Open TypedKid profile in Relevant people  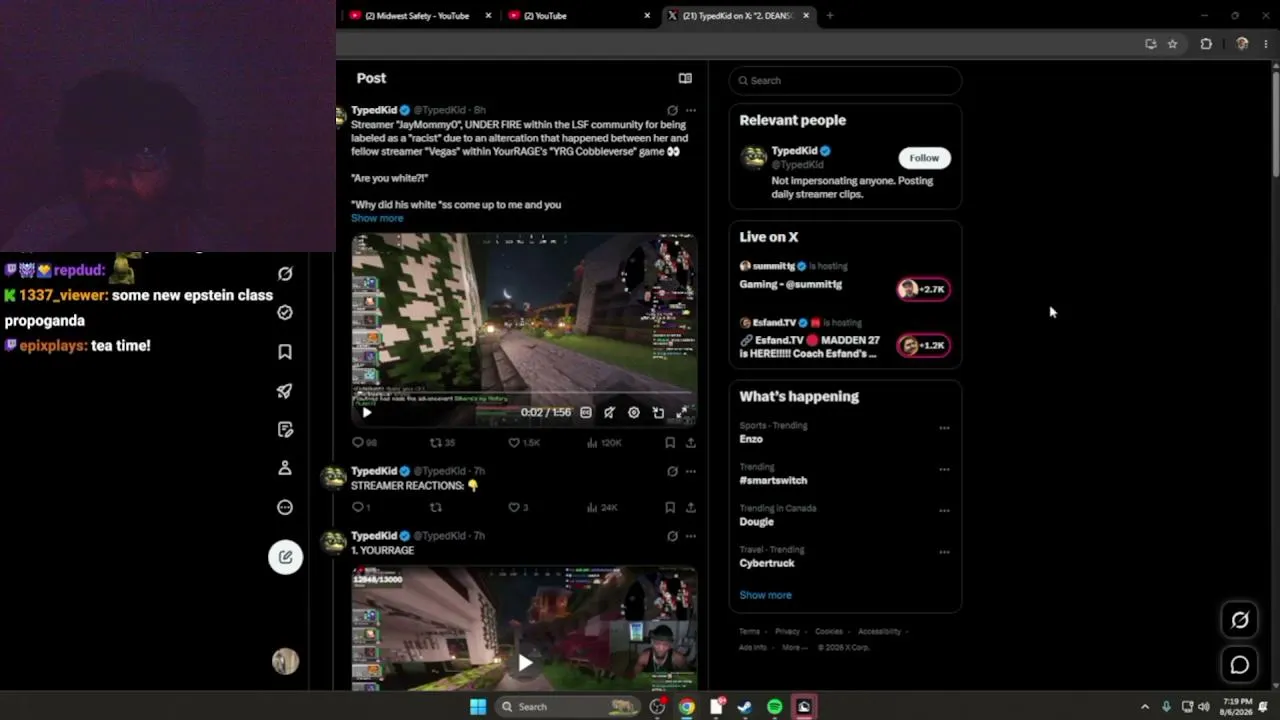click(794, 151)
